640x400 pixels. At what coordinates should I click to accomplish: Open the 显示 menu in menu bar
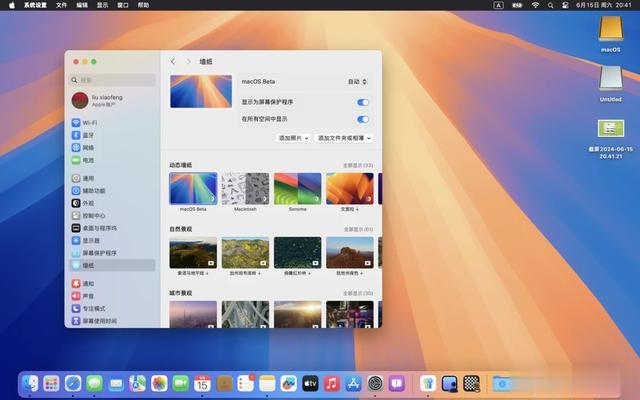(x=102, y=5)
